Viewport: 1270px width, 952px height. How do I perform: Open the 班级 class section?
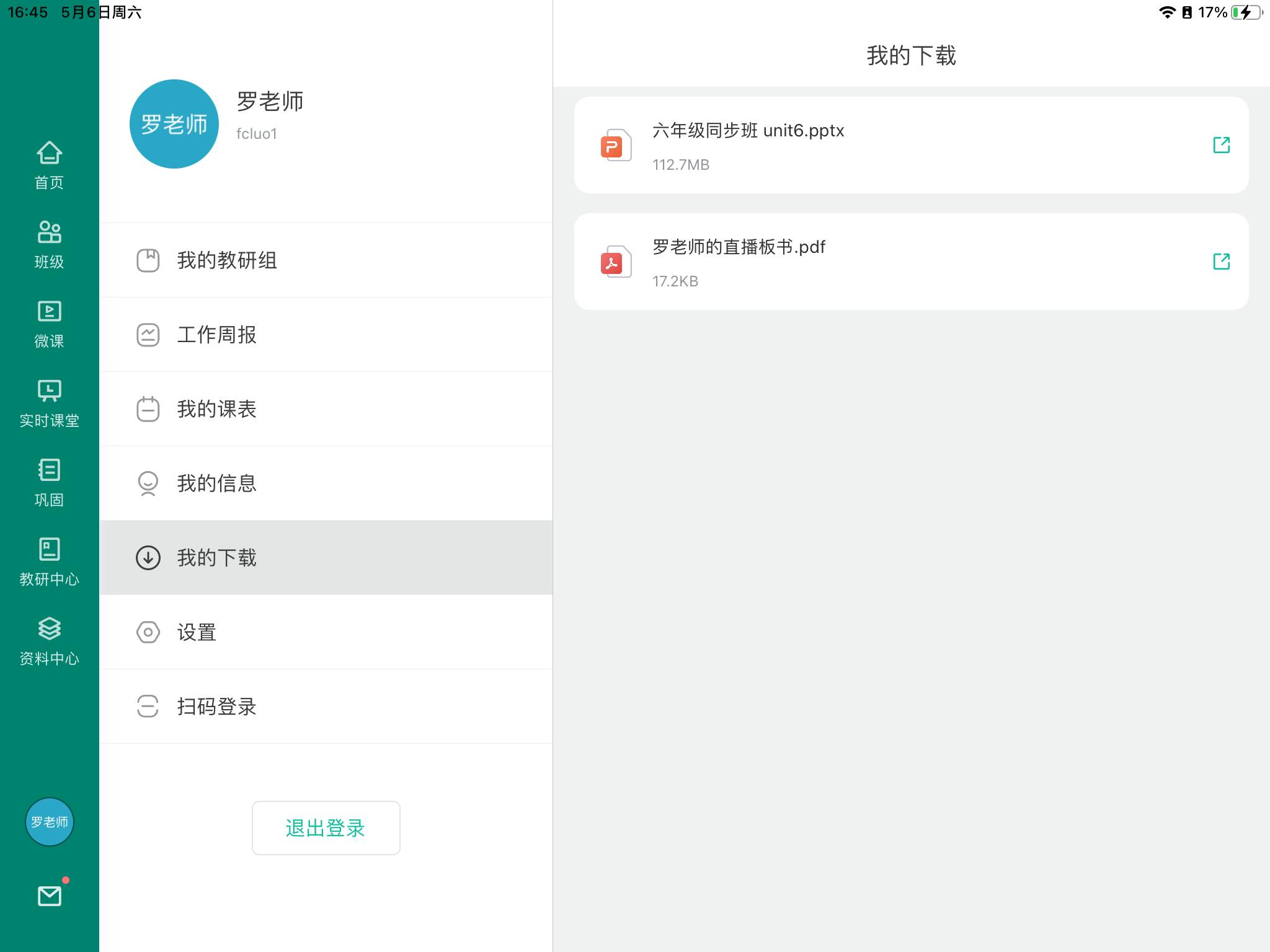49,245
